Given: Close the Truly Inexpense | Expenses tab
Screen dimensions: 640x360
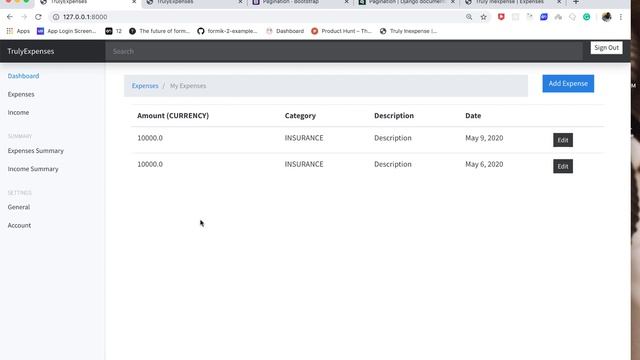Looking at the screenshot, I should coord(559,2).
